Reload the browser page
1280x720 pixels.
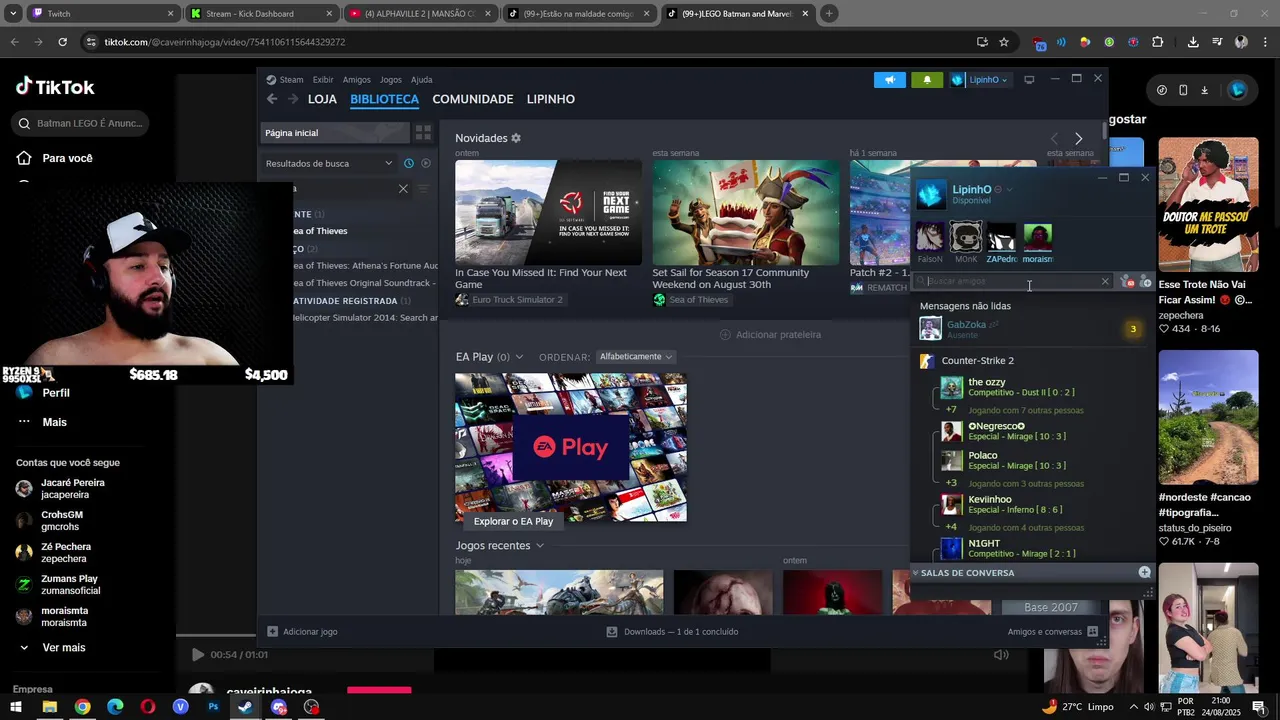[62, 42]
